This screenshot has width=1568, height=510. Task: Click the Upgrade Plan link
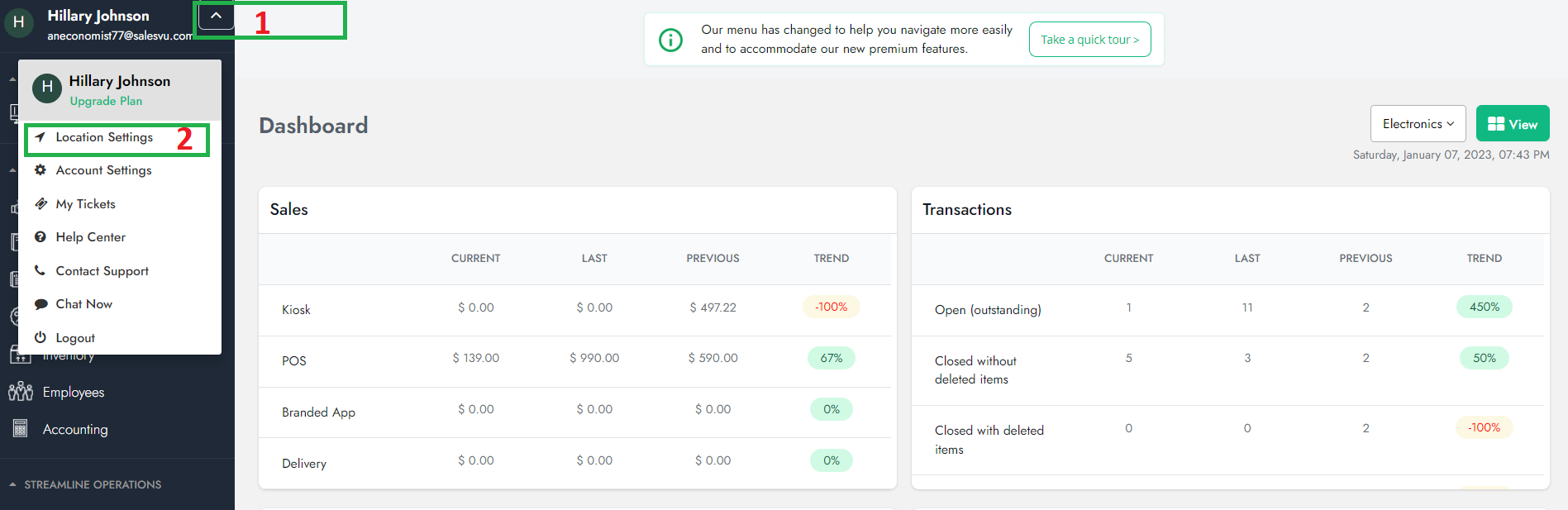click(x=106, y=101)
